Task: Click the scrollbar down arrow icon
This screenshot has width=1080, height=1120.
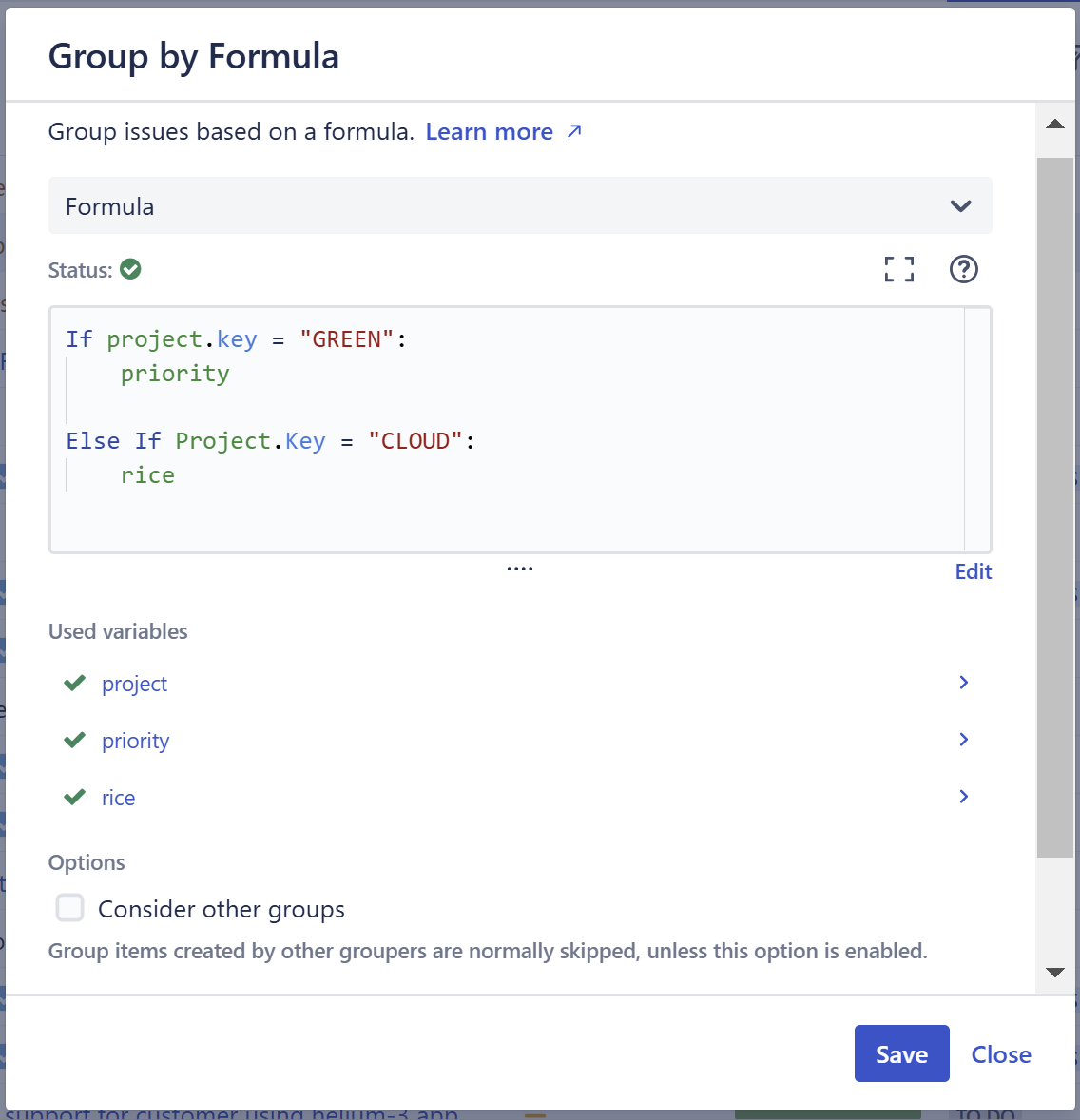Action: point(1054,972)
